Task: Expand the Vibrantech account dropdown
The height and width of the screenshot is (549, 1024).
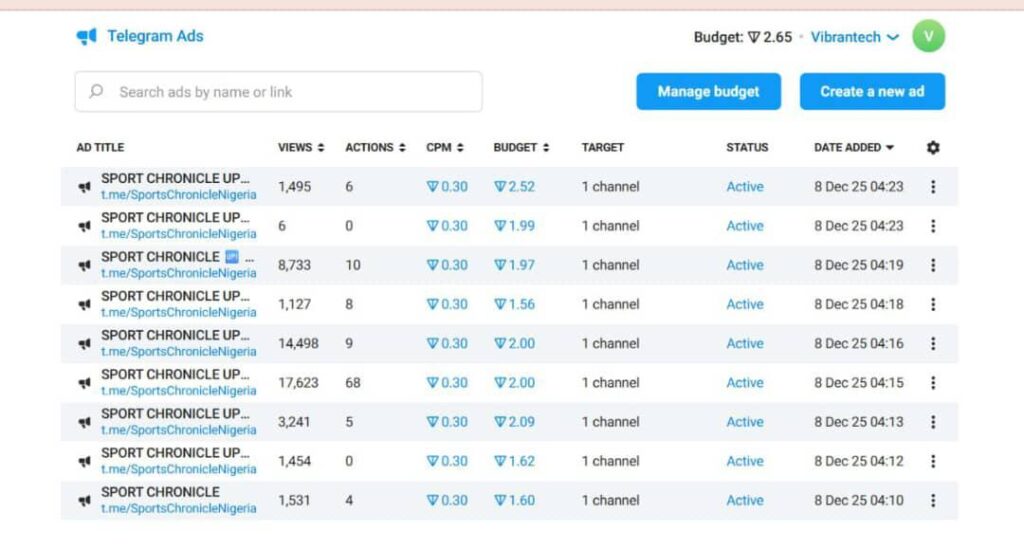Action: coord(855,37)
